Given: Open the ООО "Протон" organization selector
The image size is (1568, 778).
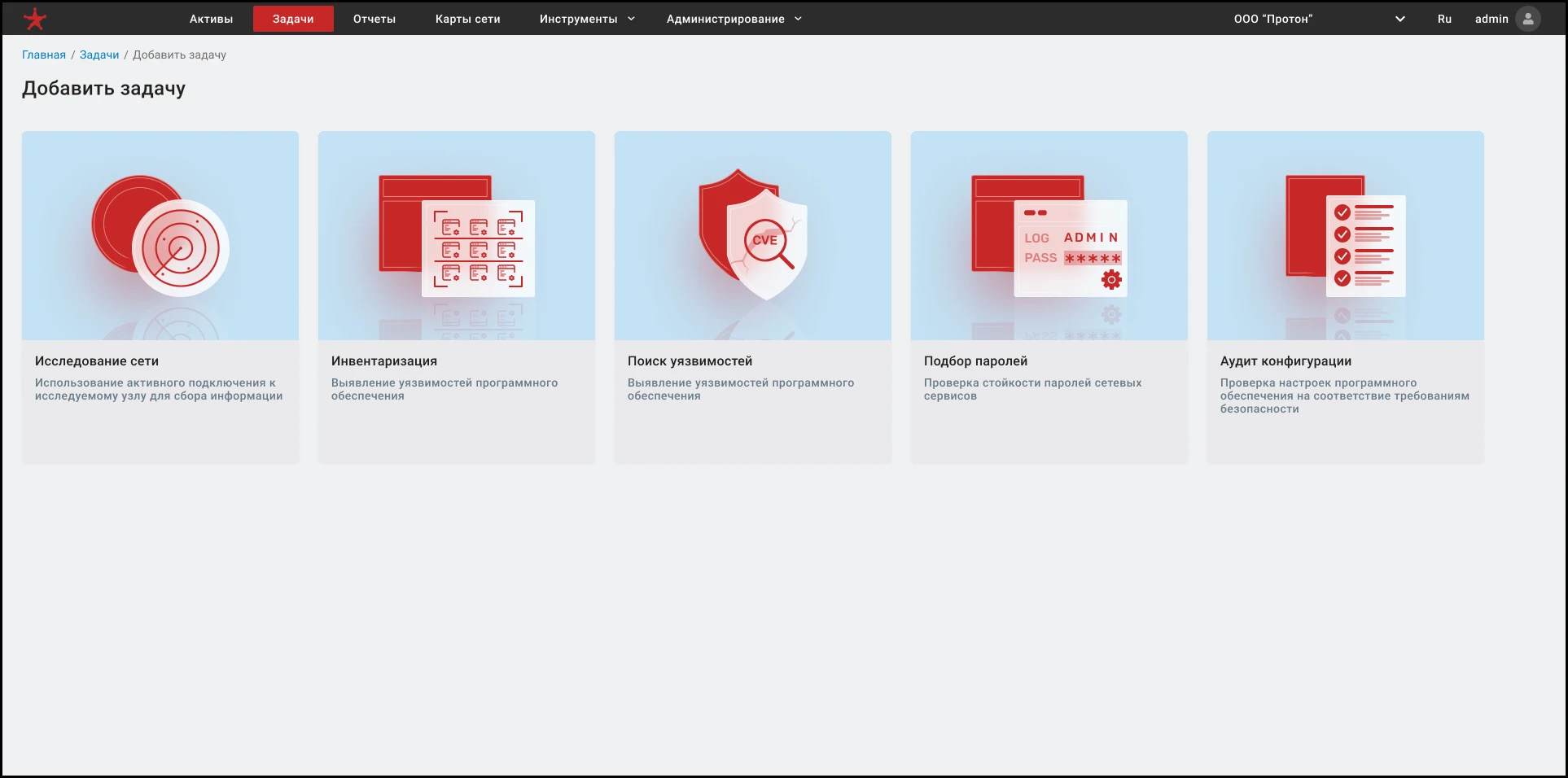Looking at the screenshot, I should pos(1319,19).
